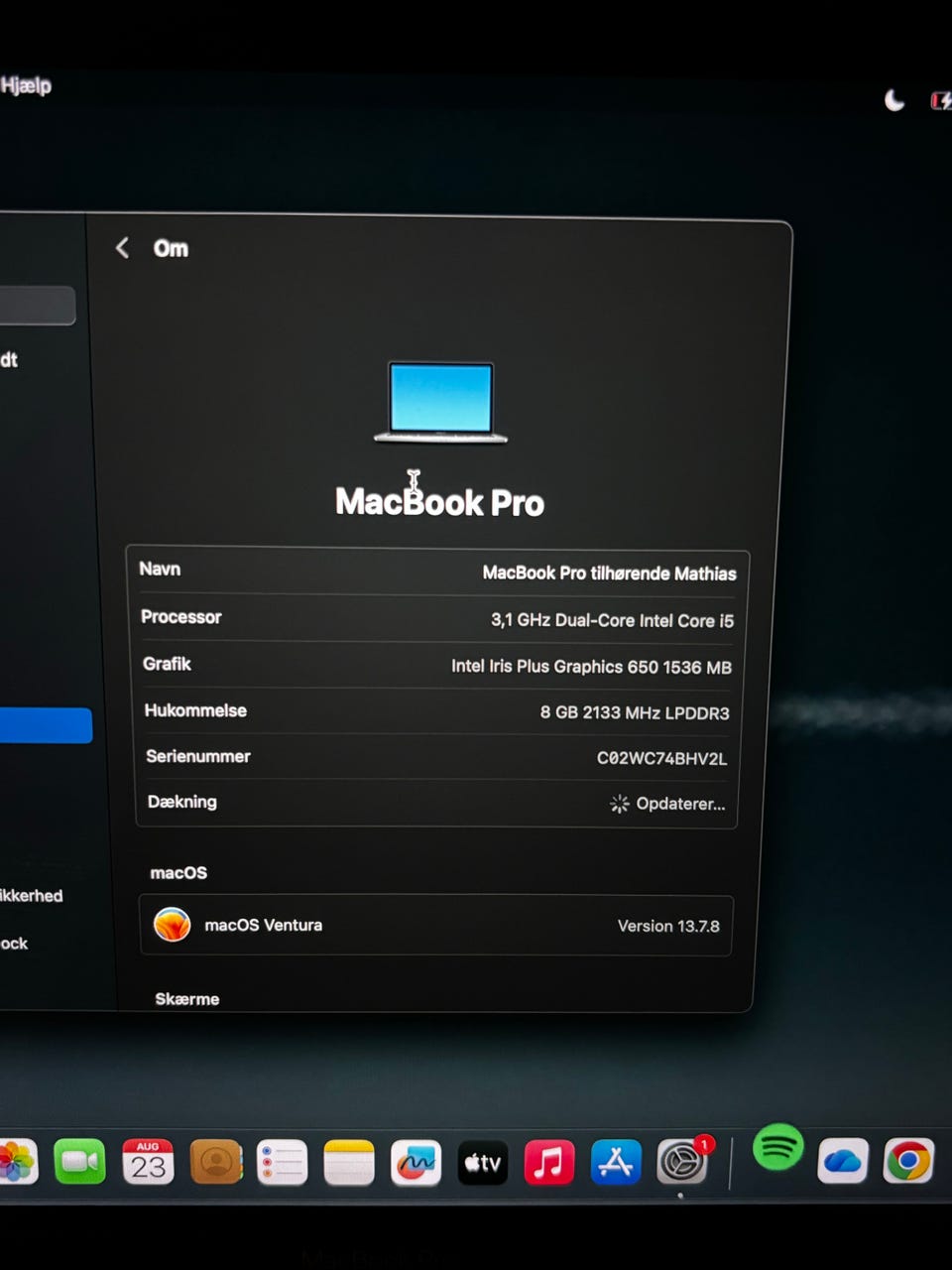Viewport: 952px width, 1270px height.
Task: Open System Settings gear icon in Dock
Action: 682,1162
